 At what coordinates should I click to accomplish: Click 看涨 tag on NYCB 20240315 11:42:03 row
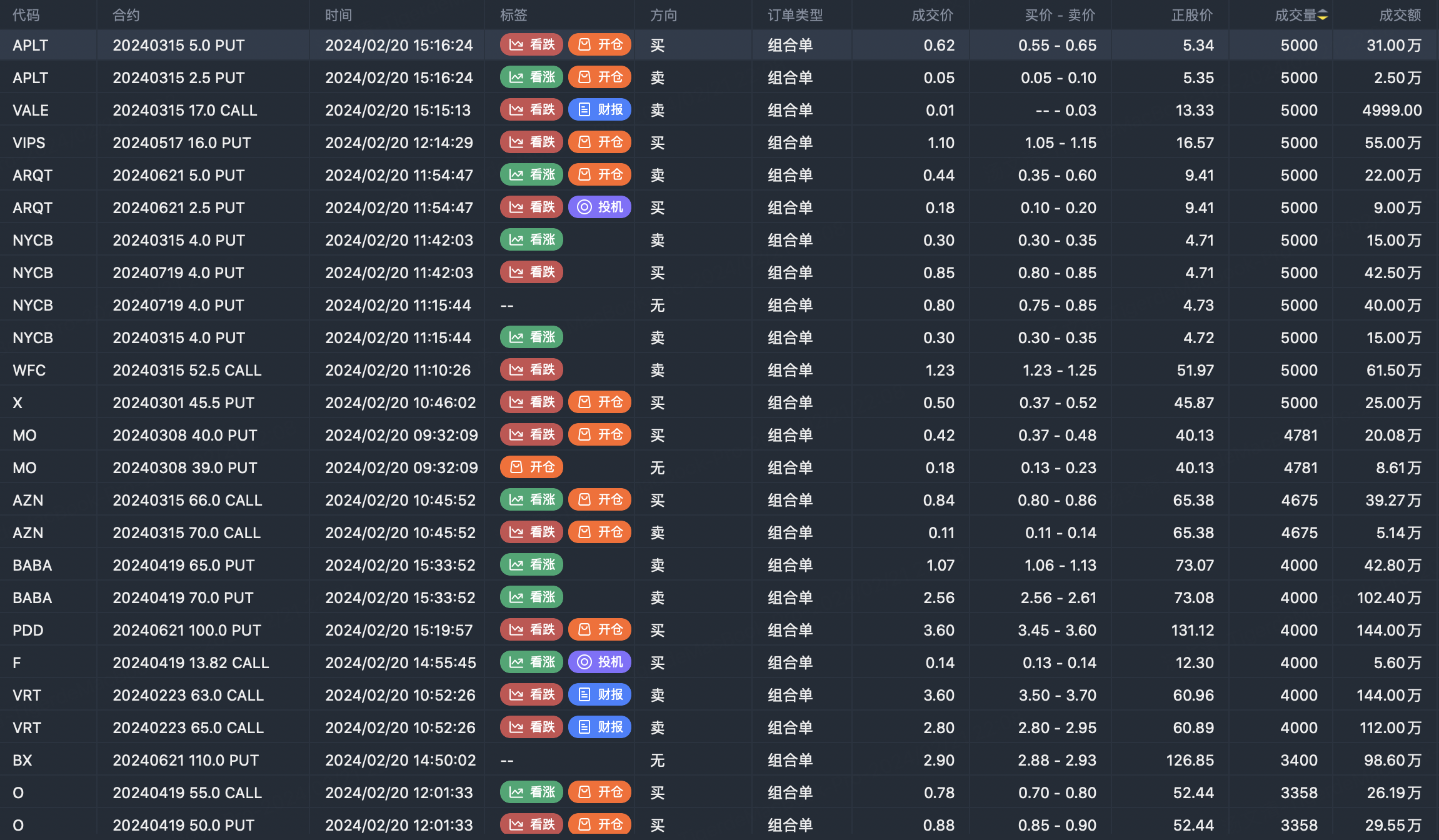[531, 240]
